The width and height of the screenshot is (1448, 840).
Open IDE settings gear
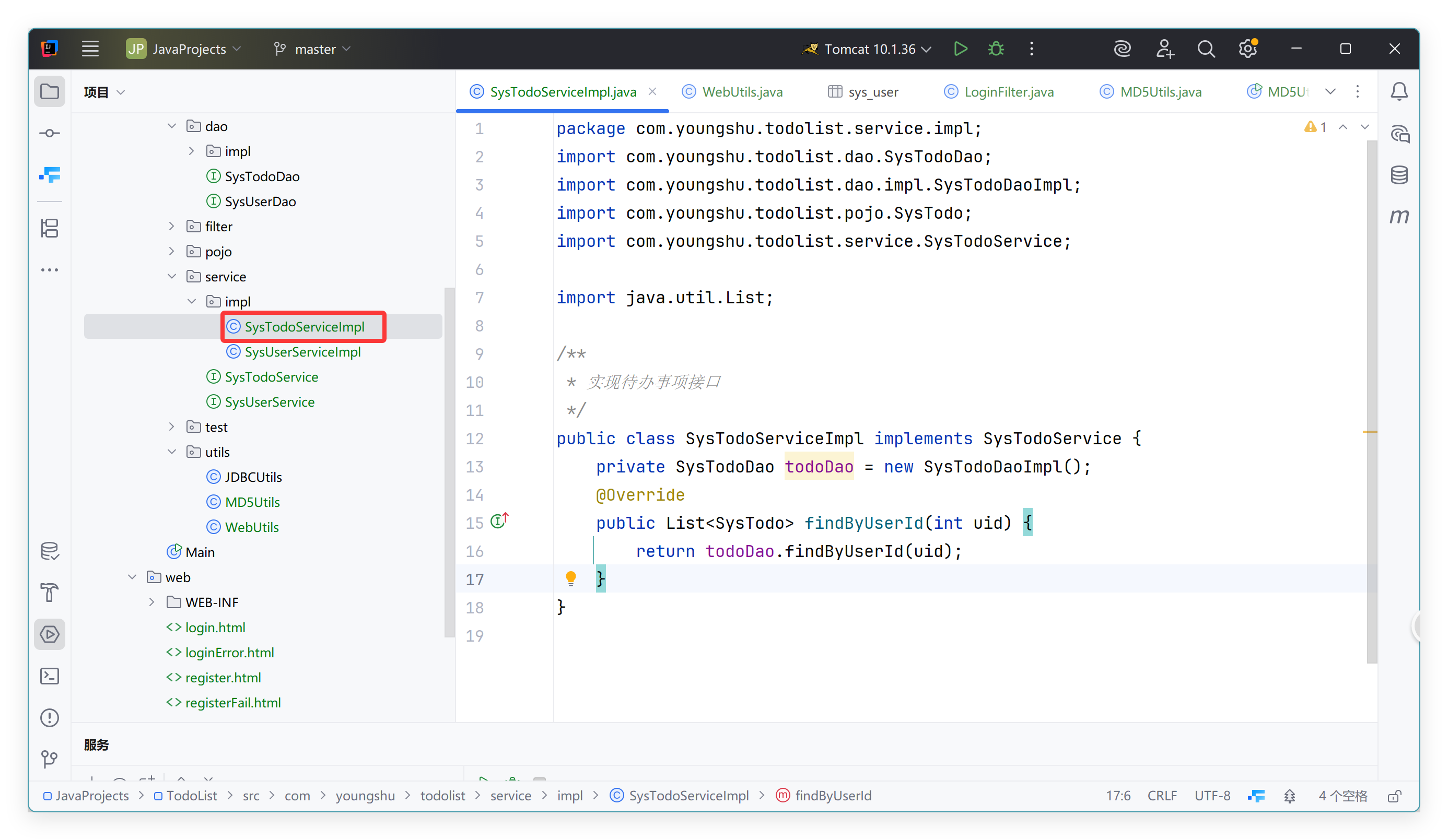[1248, 49]
